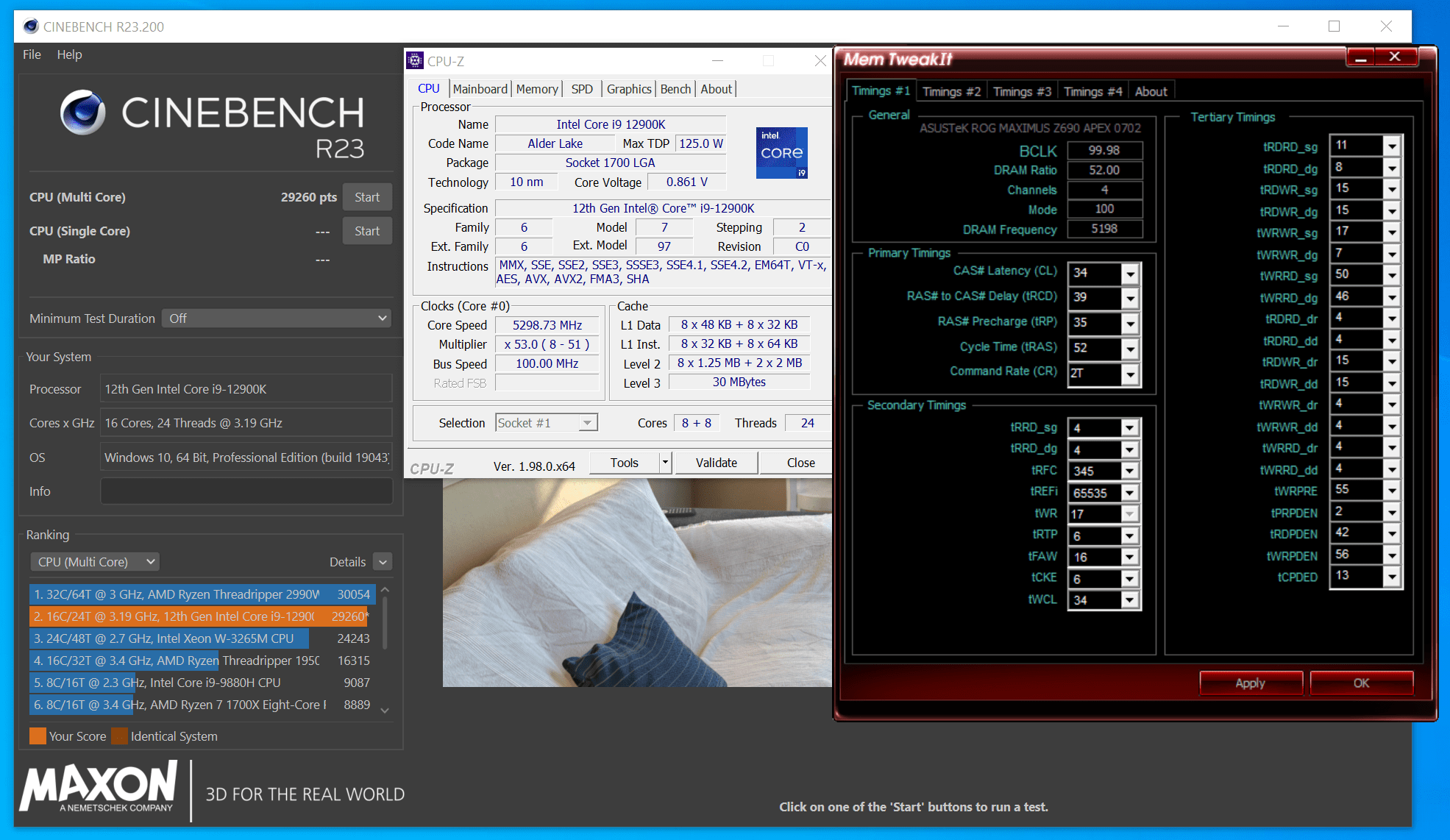Viewport: 1450px width, 840px height.
Task: Open Timings #2 tab in Mem TweakIt
Action: tap(951, 91)
